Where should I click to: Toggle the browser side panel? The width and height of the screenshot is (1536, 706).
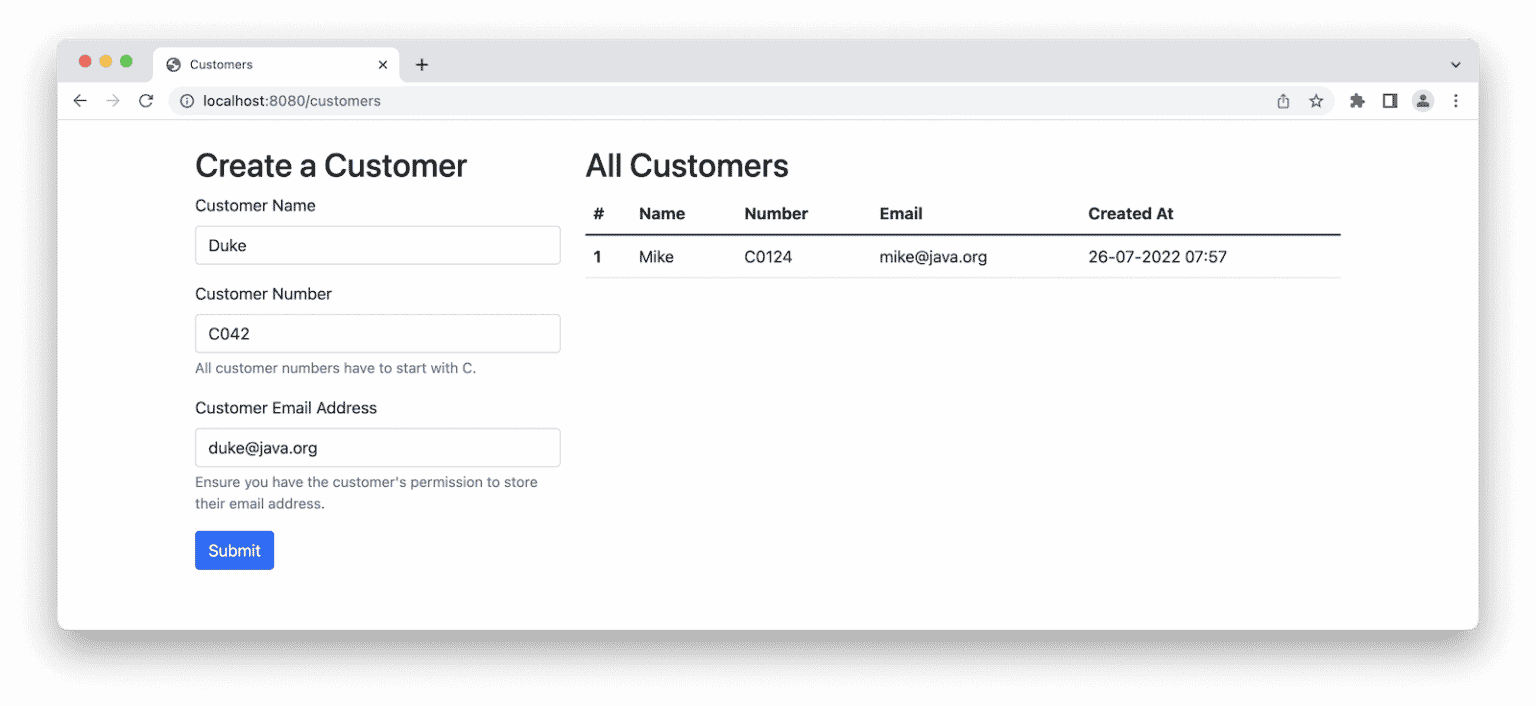[1389, 101]
